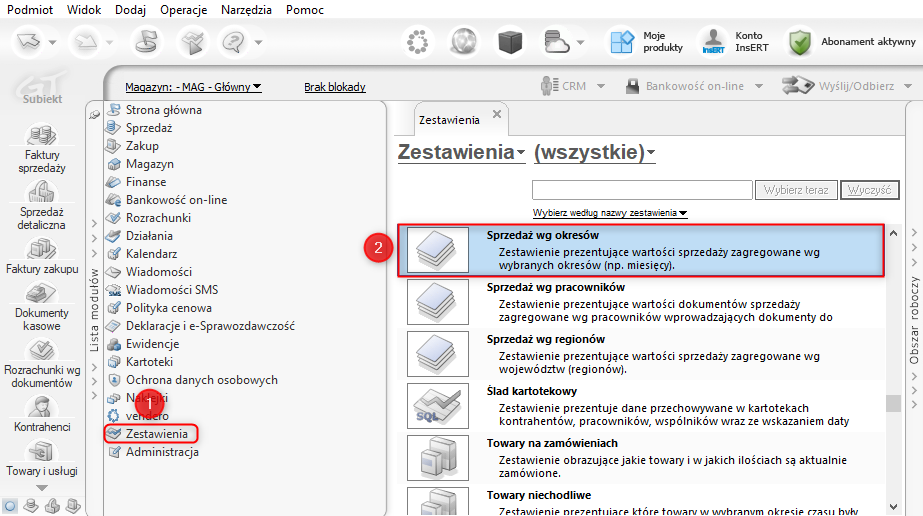923x516 pixels.
Task: Open Bankowość on-line in module list
Action: click(176, 200)
